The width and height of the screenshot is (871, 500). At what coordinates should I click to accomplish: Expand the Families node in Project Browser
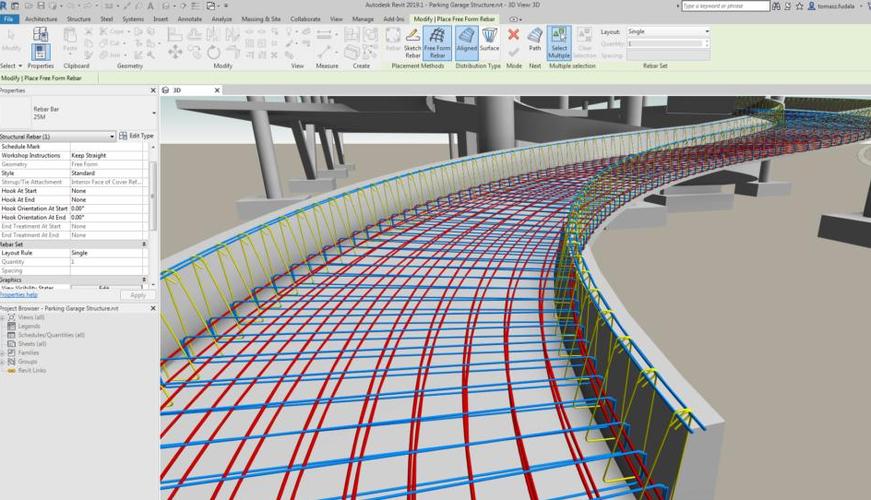[3, 353]
